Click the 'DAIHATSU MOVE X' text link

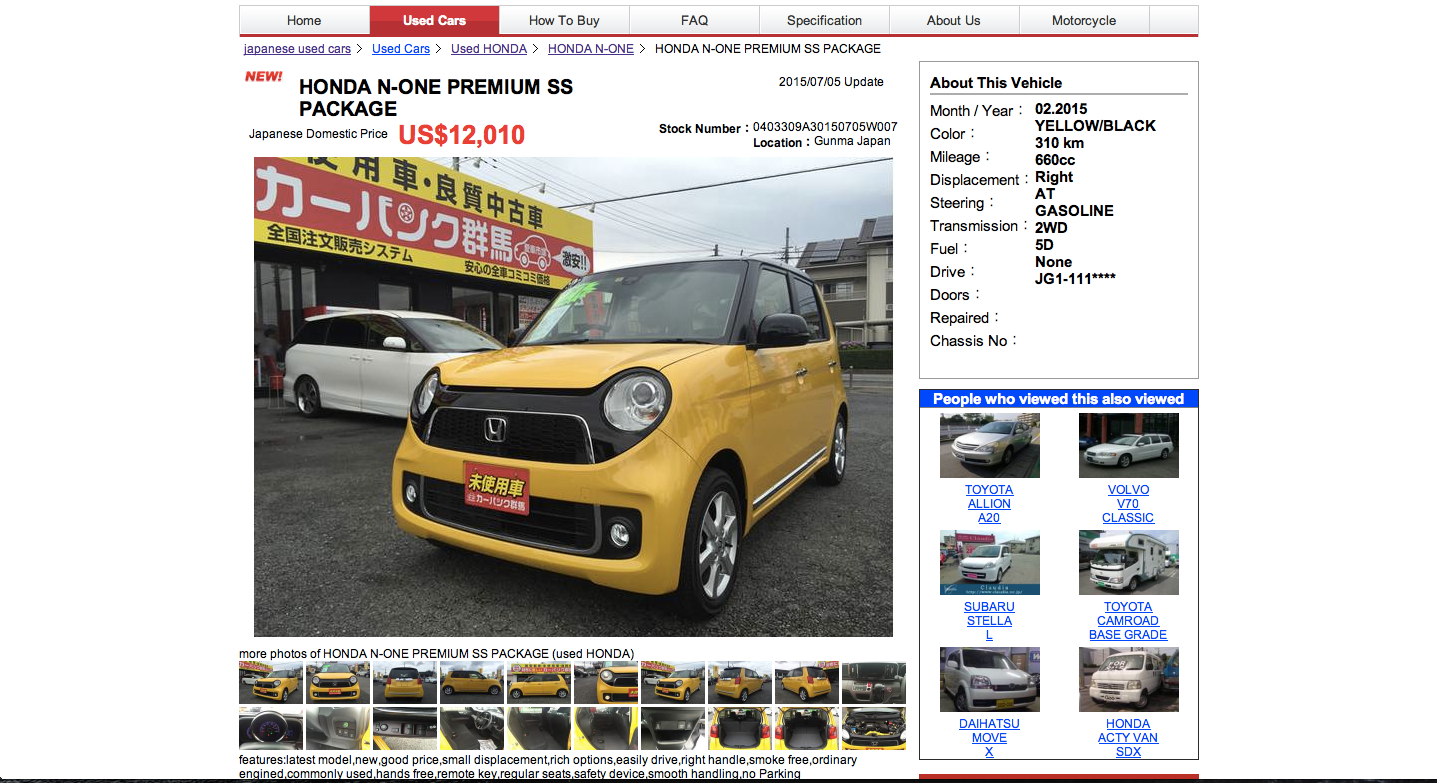pos(989,738)
